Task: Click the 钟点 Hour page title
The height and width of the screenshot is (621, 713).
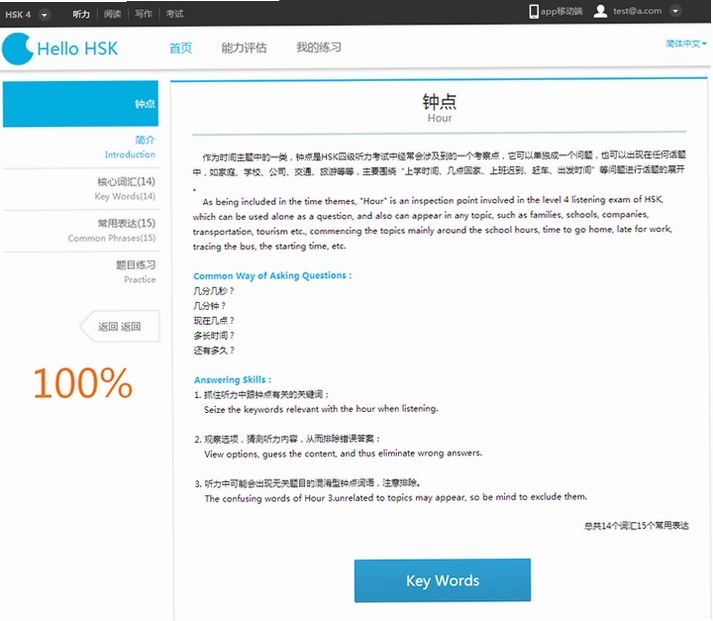Action: 439,108
